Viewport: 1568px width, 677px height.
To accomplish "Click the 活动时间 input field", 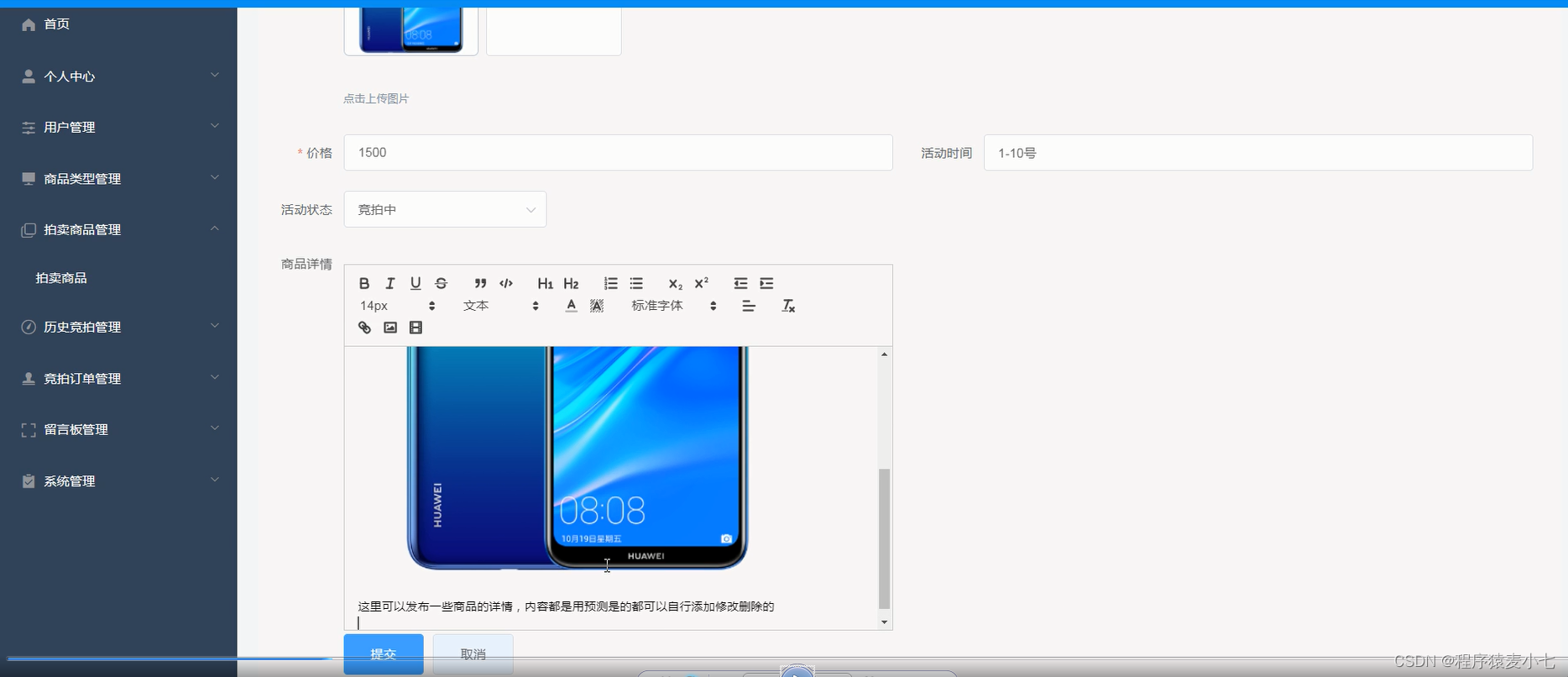I will point(1258,153).
